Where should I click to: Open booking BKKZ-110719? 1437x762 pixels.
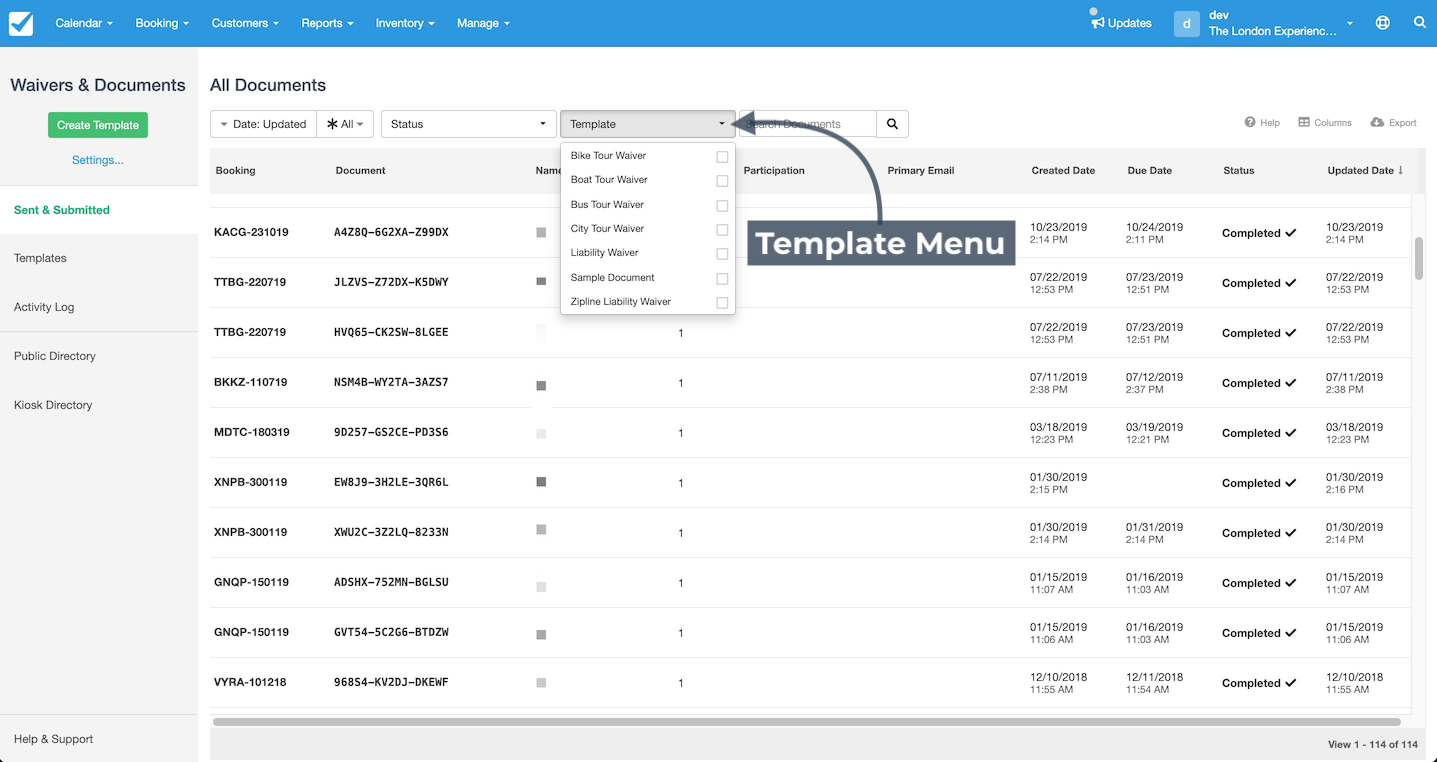(251, 382)
